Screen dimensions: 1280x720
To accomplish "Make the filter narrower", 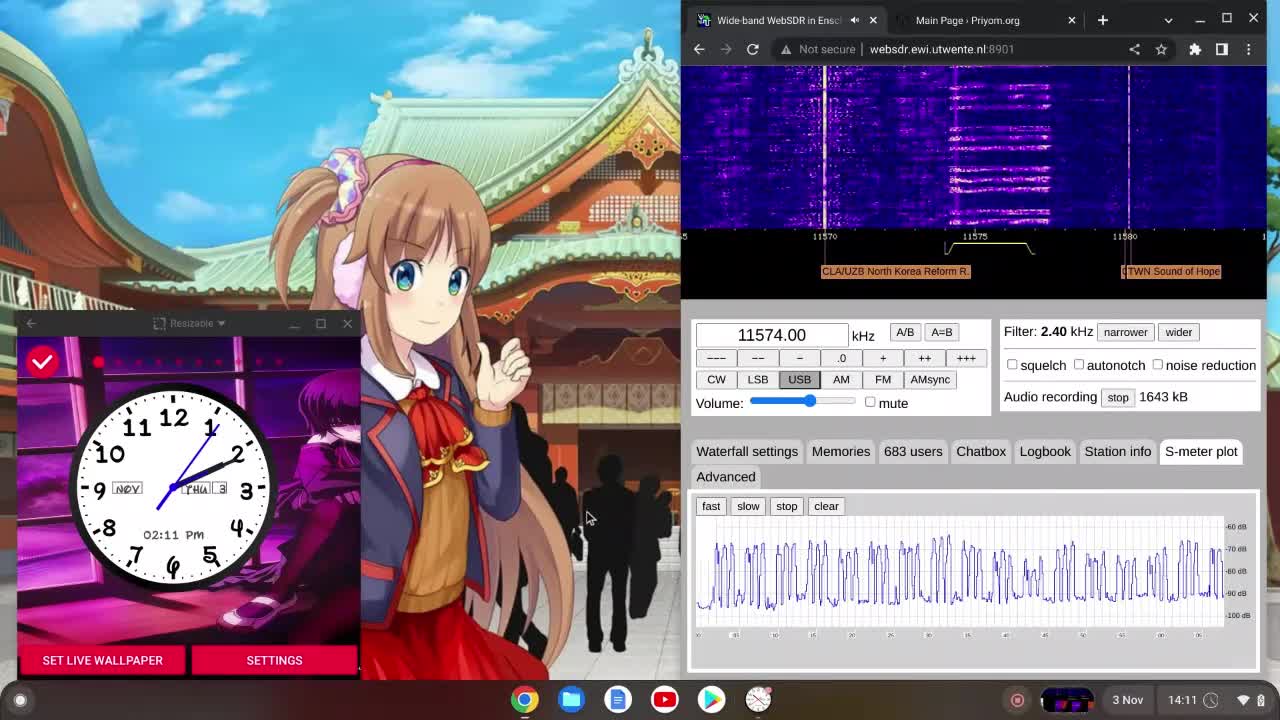I will tap(1125, 332).
